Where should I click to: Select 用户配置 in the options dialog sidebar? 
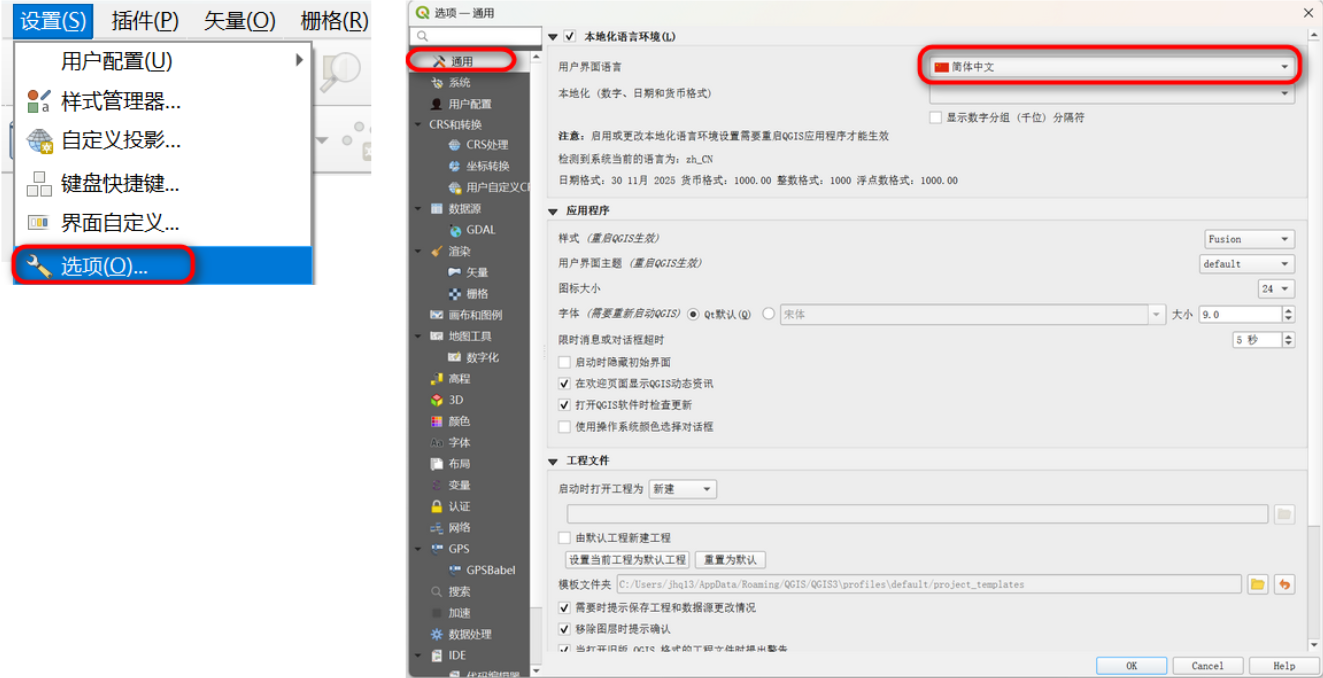click(x=469, y=104)
